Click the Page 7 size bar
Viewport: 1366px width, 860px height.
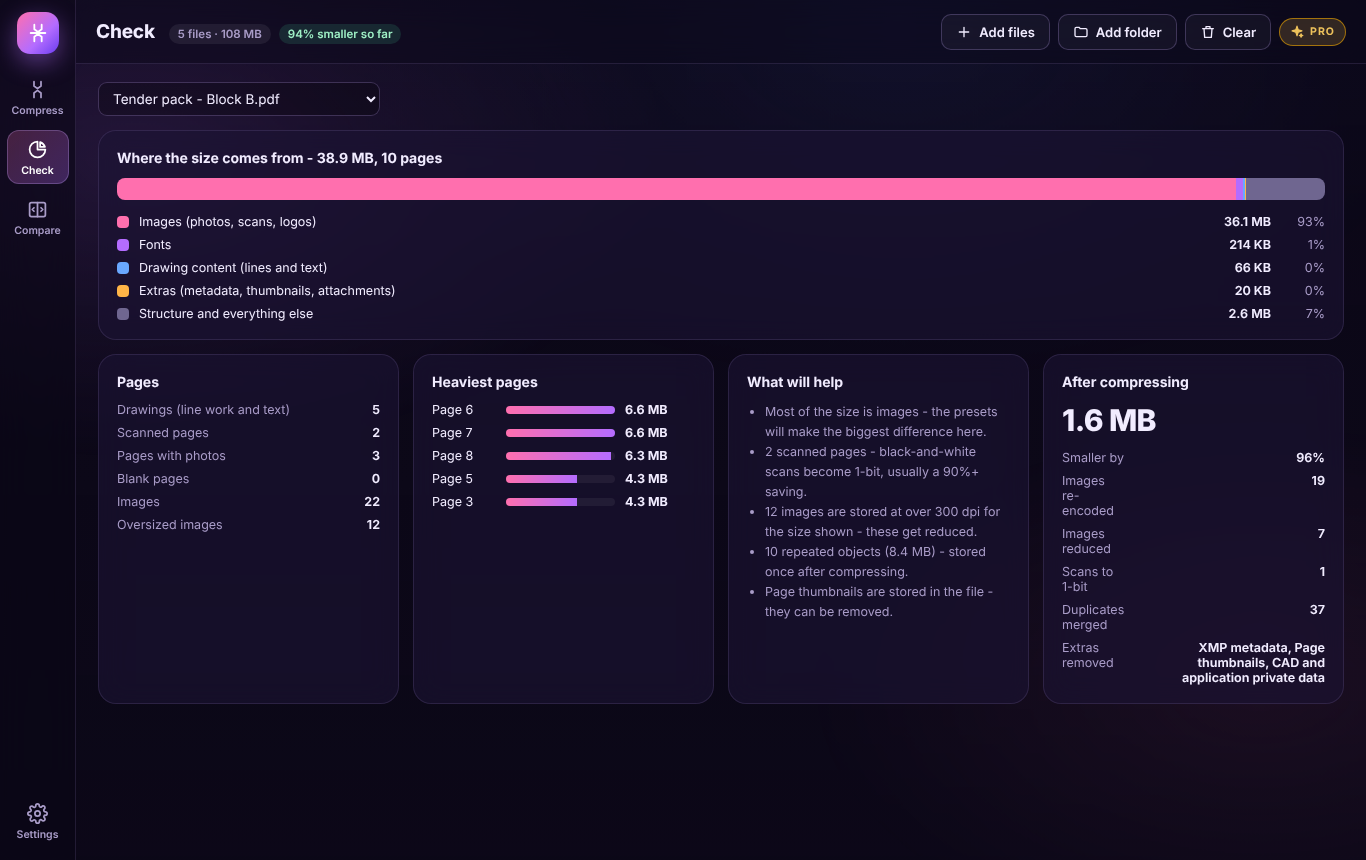(x=560, y=433)
